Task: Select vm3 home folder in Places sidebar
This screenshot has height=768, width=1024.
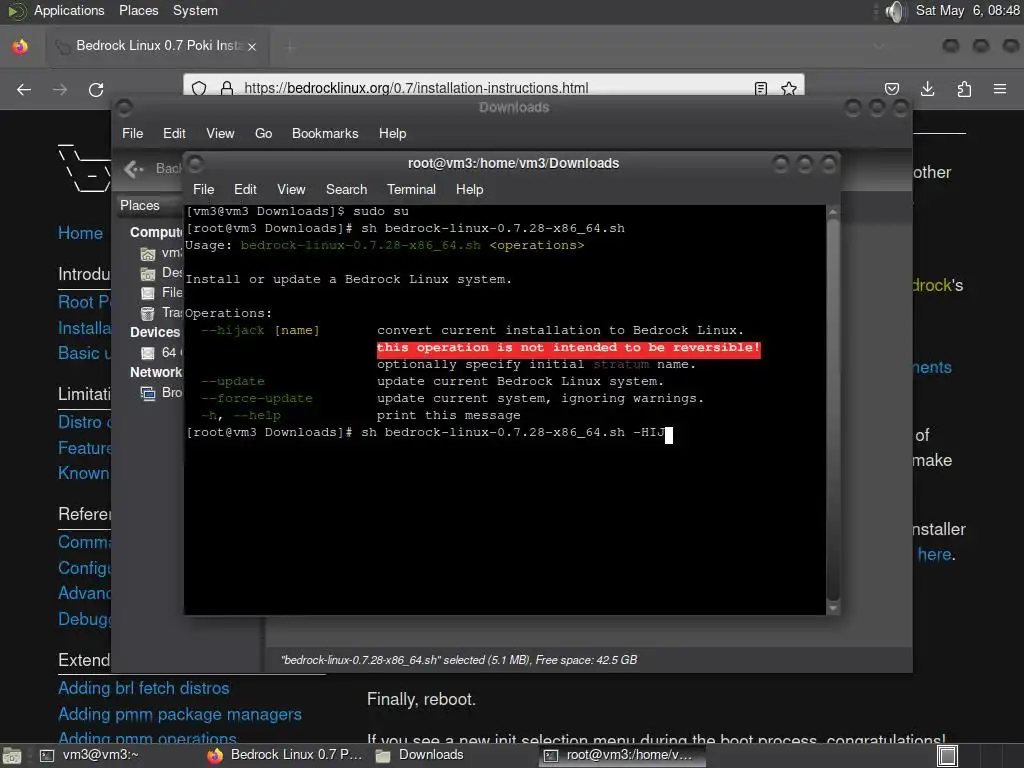Action: click(x=161, y=253)
